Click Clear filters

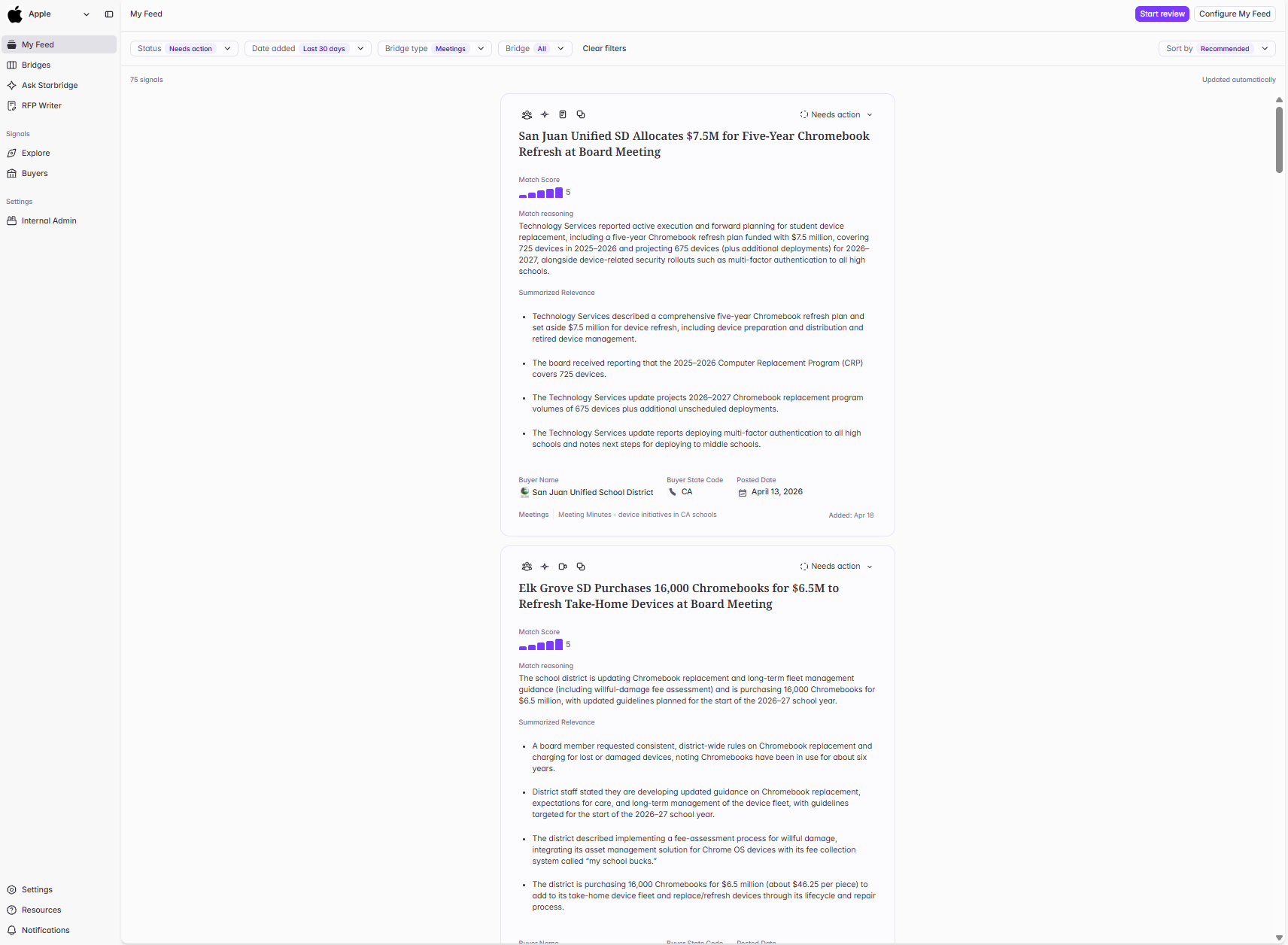(x=604, y=49)
